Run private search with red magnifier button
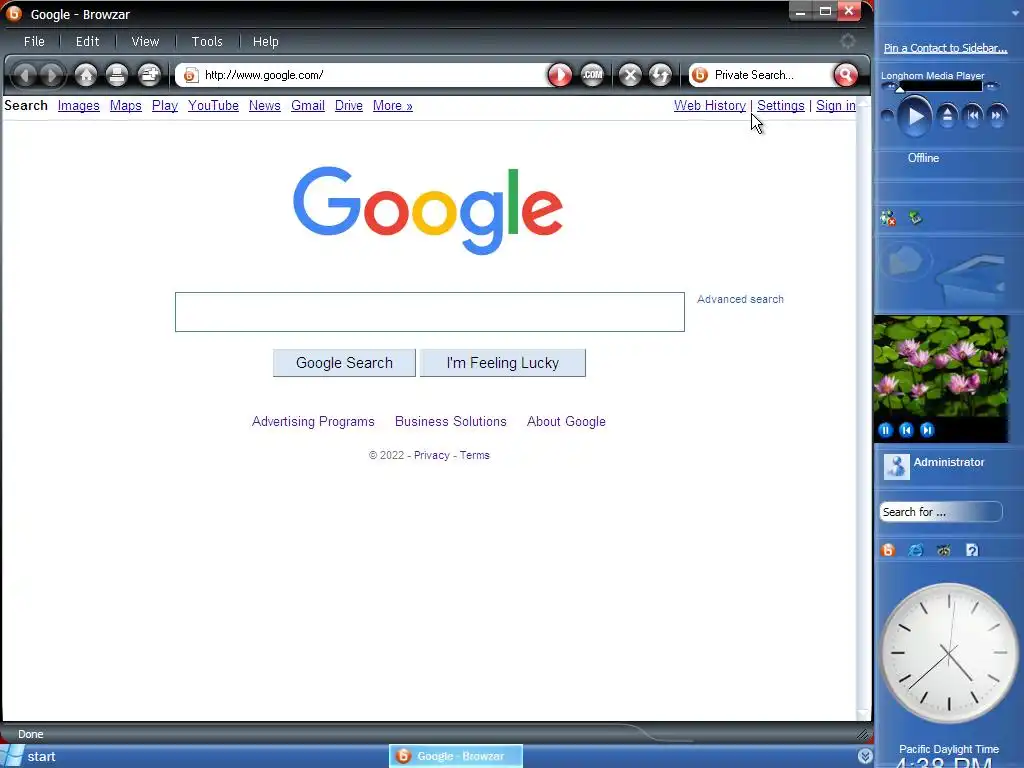The height and width of the screenshot is (768, 1024). 846,75
